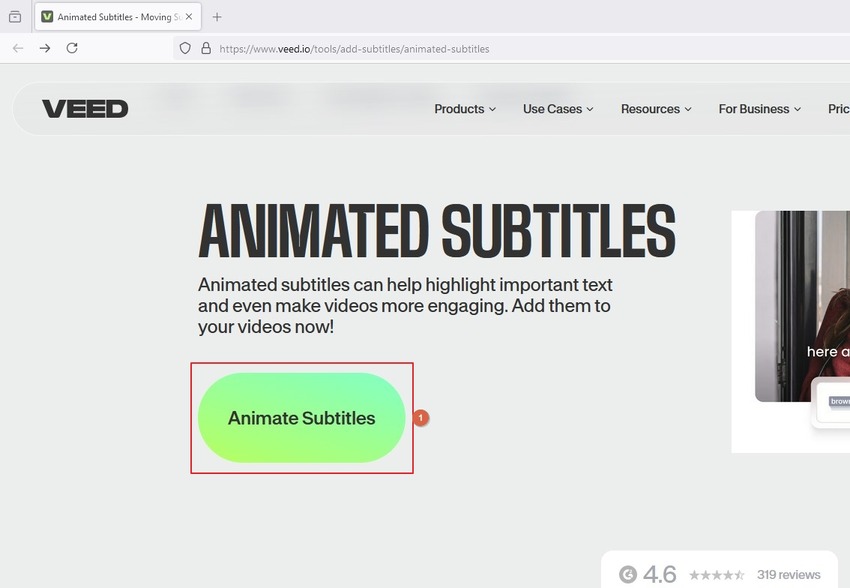Expand the Resources menu
This screenshot has width=850, height=588.
pyautogui.click(x=656, y=109)
